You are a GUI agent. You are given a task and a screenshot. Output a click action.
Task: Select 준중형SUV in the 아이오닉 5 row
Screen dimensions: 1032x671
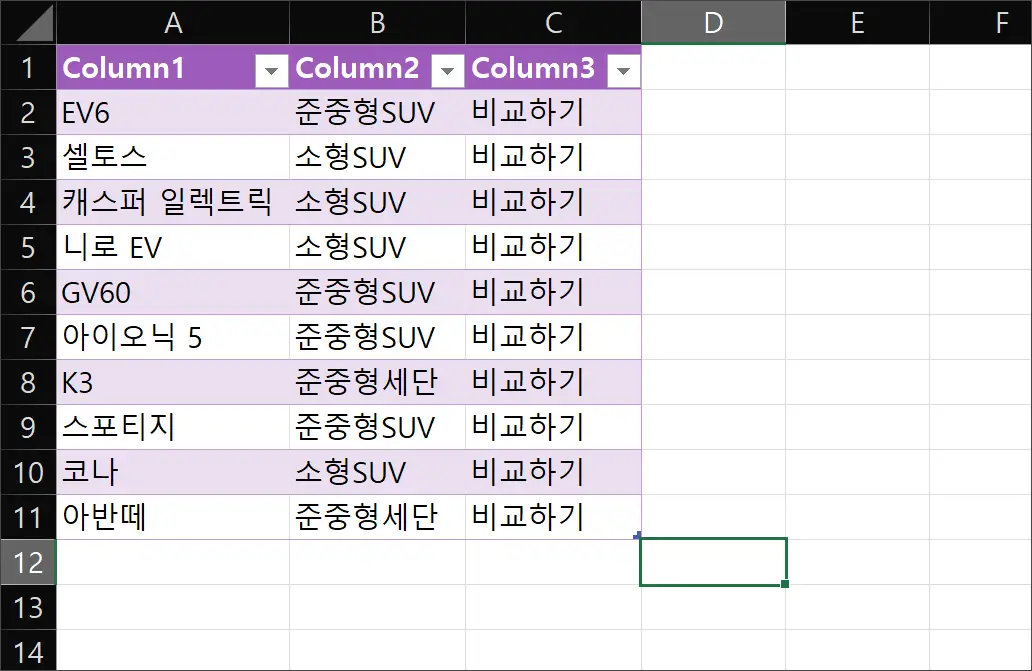point(377,337)
